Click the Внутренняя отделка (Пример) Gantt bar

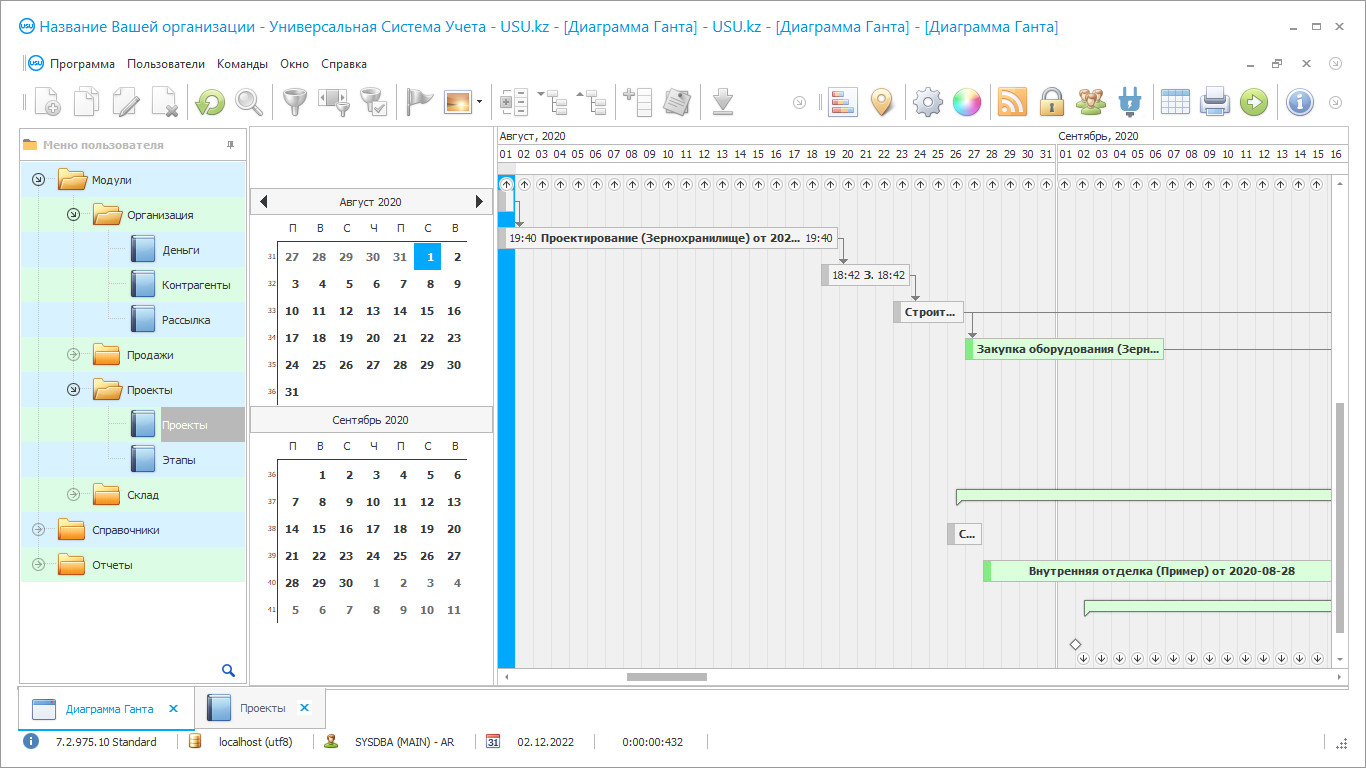pos(1158,571)
